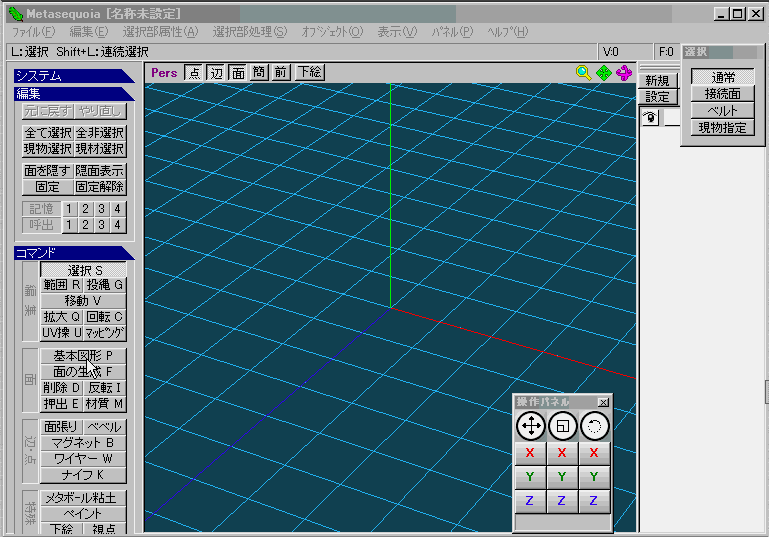The height and width of the screenshot is (545, 771).
Task: Choose マグネット B magnet command
Action: tap(83, 443)
